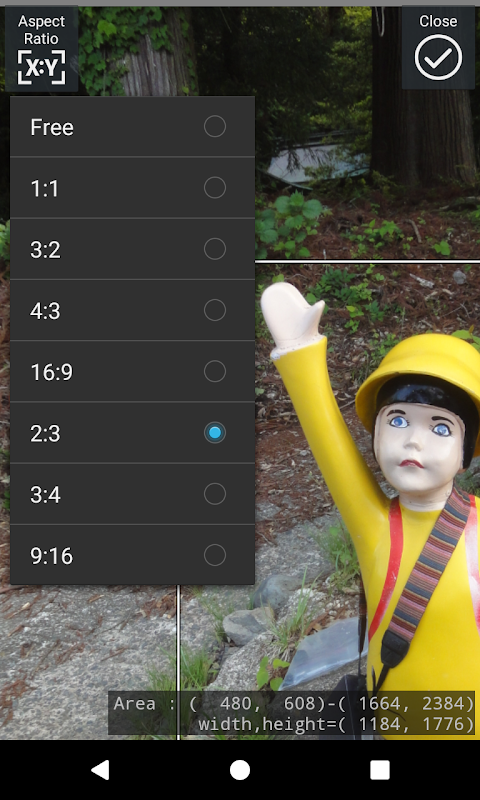Select the 1:1 radio button

click(215, 188)
